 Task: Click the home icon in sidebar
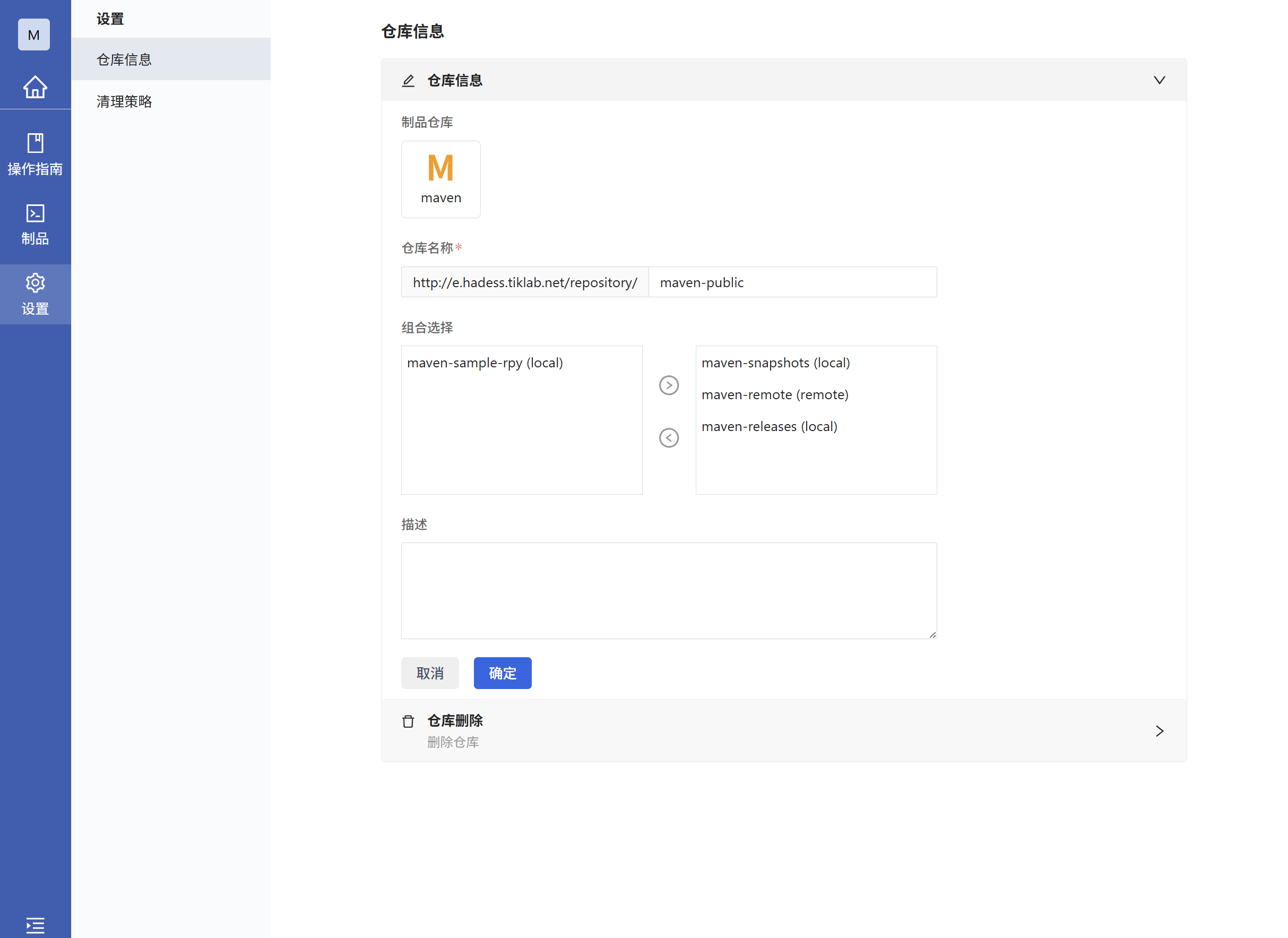point(34,87)
